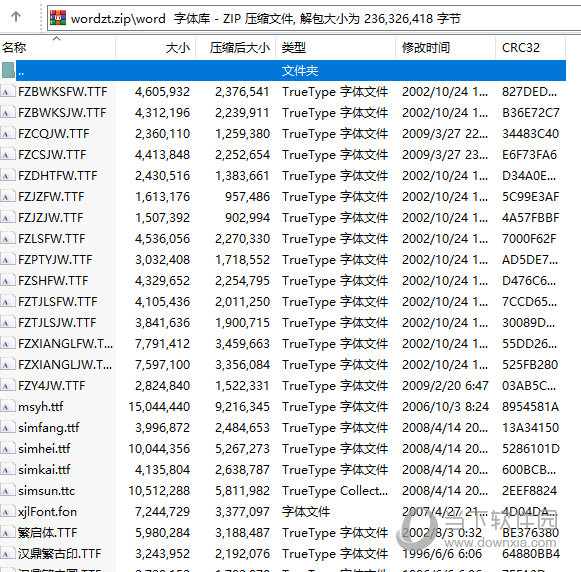Click CRC32 value 2EEF8824 of simsun.ttc
Screen dimensions: 581x572
click(529, 490)
